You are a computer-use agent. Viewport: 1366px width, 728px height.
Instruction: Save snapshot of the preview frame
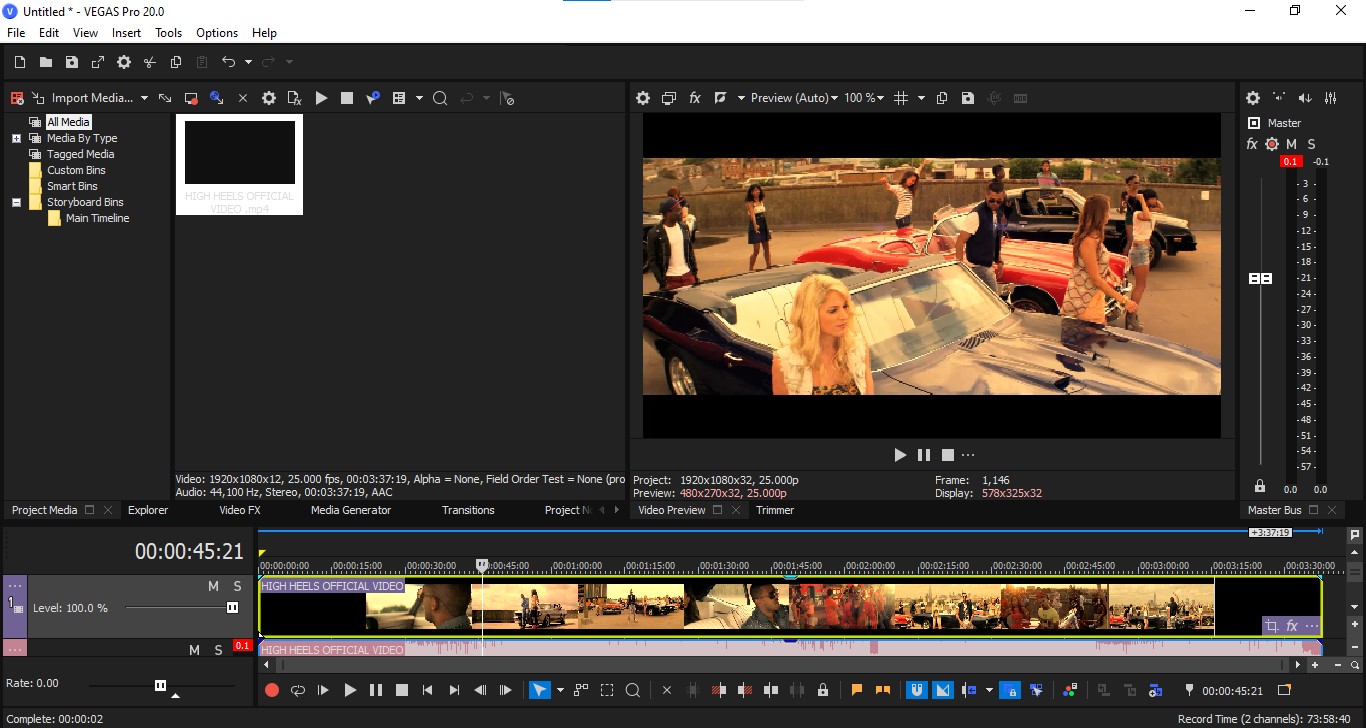pyautogui.click(x=967, y=98)
